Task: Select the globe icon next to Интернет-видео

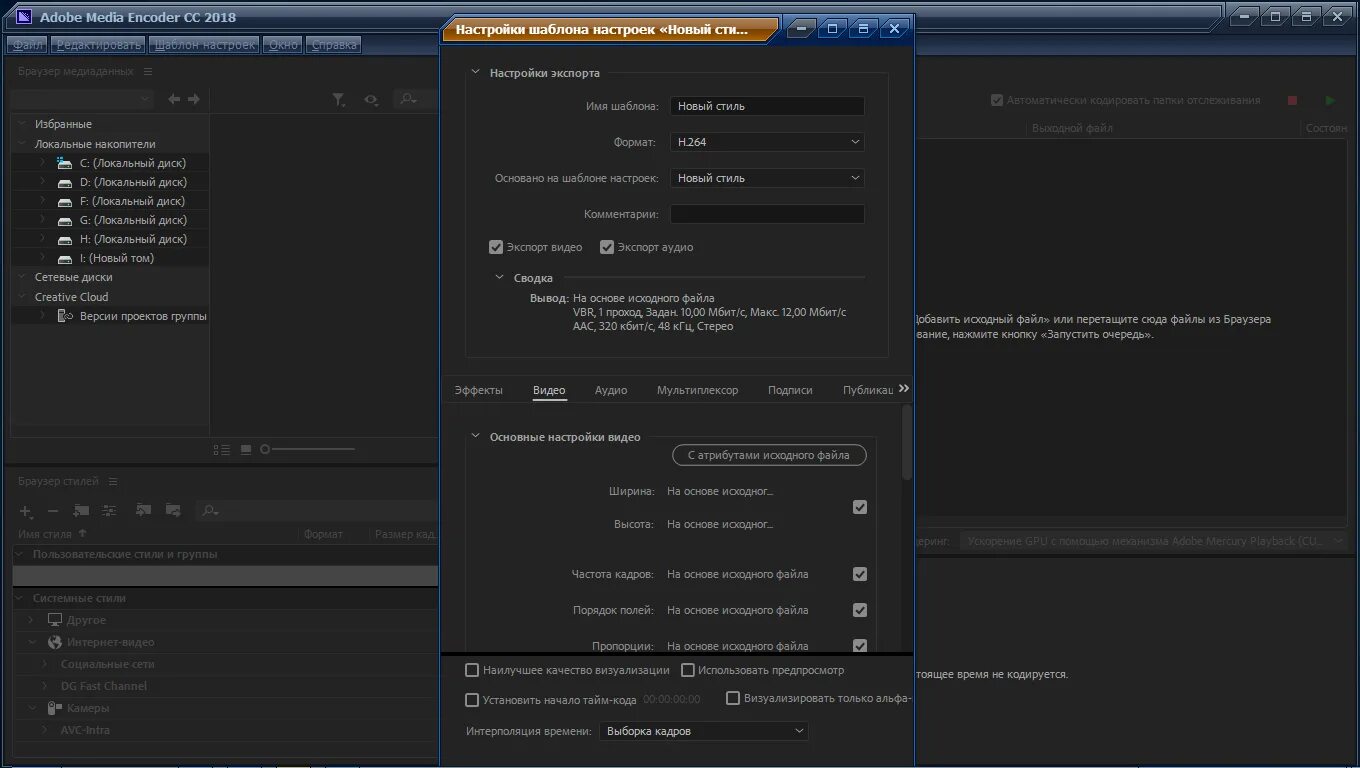Action: (55, 642)
